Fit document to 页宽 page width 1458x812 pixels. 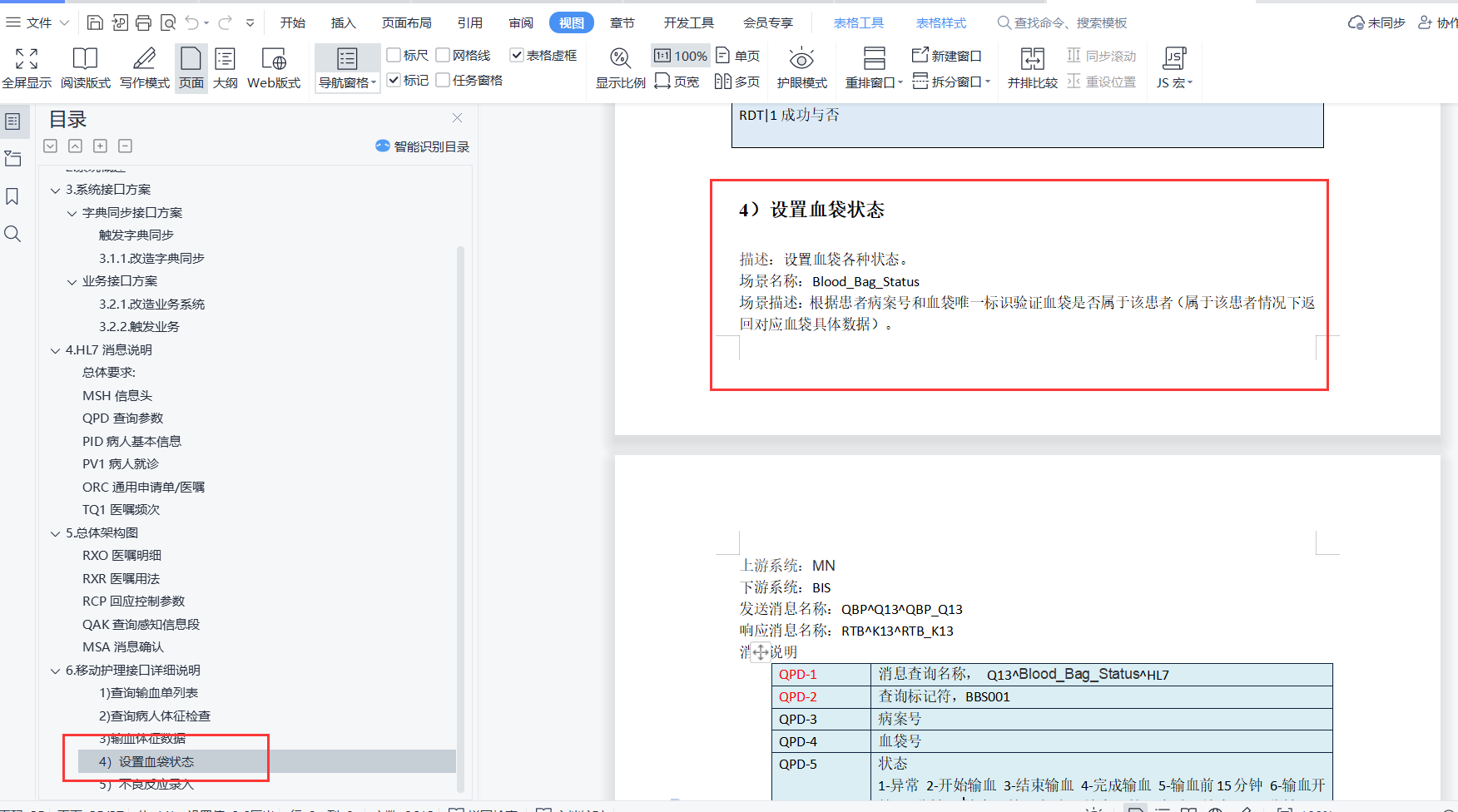tap(677, 81)
